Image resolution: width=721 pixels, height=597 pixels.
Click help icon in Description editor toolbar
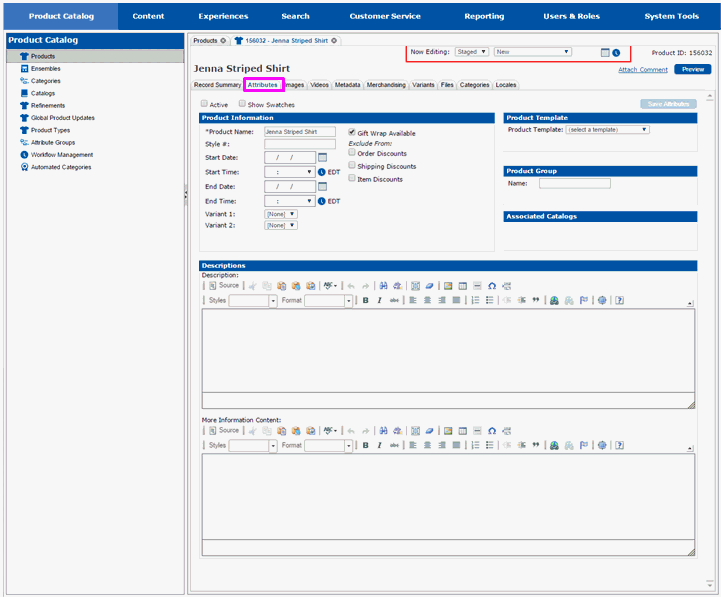click(x=620, y=300)
